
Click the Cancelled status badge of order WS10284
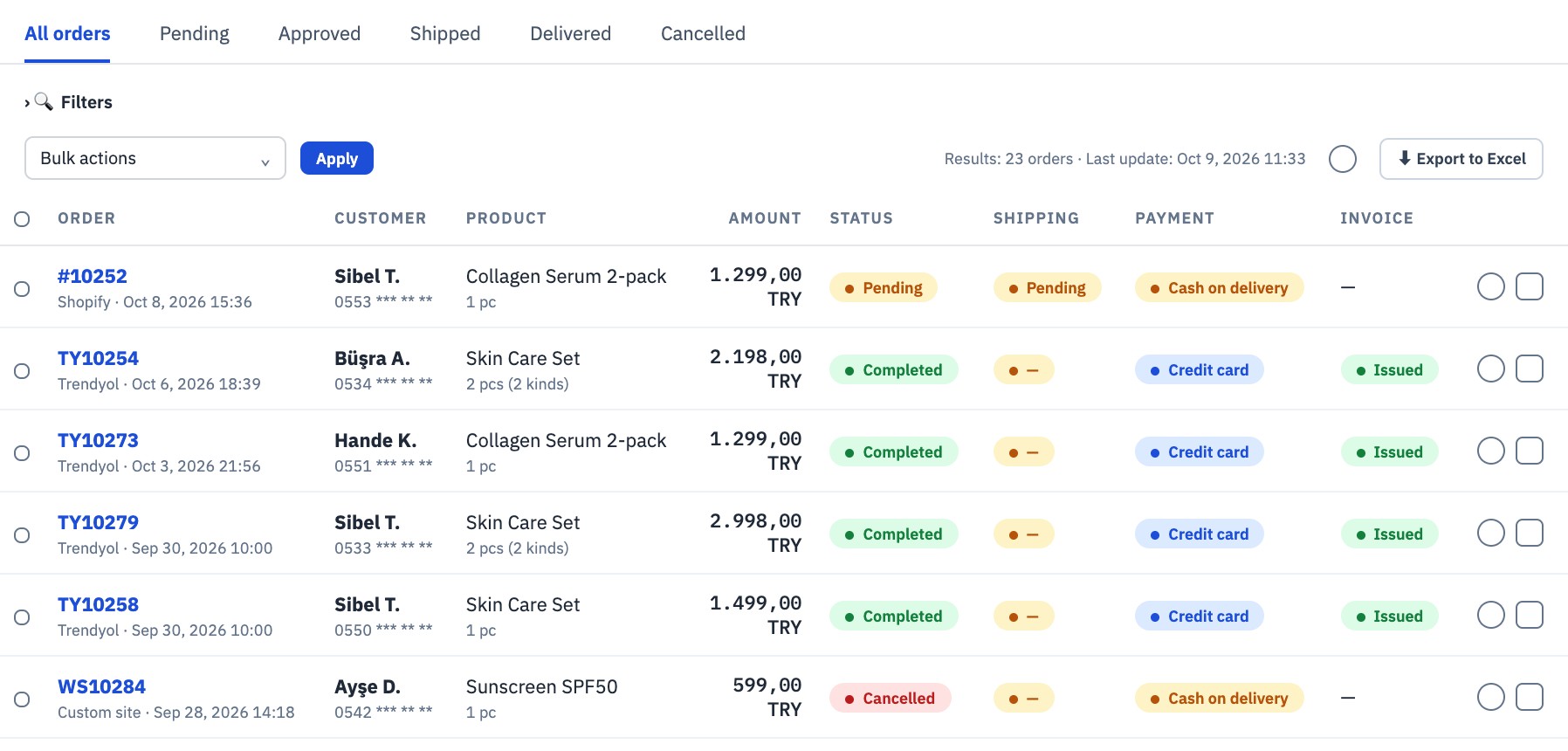(x=891, y=698)
